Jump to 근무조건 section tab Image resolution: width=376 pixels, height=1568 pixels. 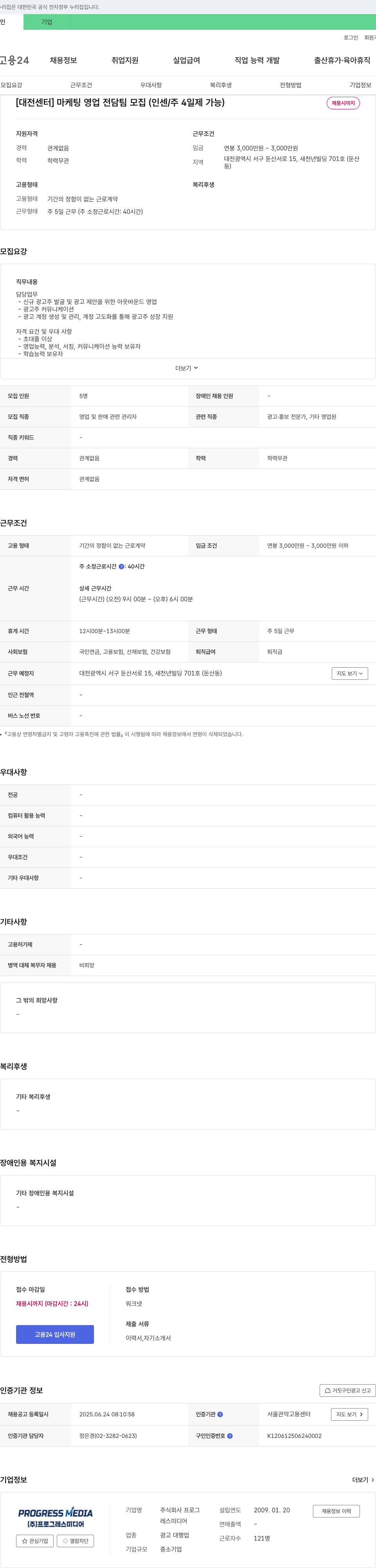click(81, 85)
